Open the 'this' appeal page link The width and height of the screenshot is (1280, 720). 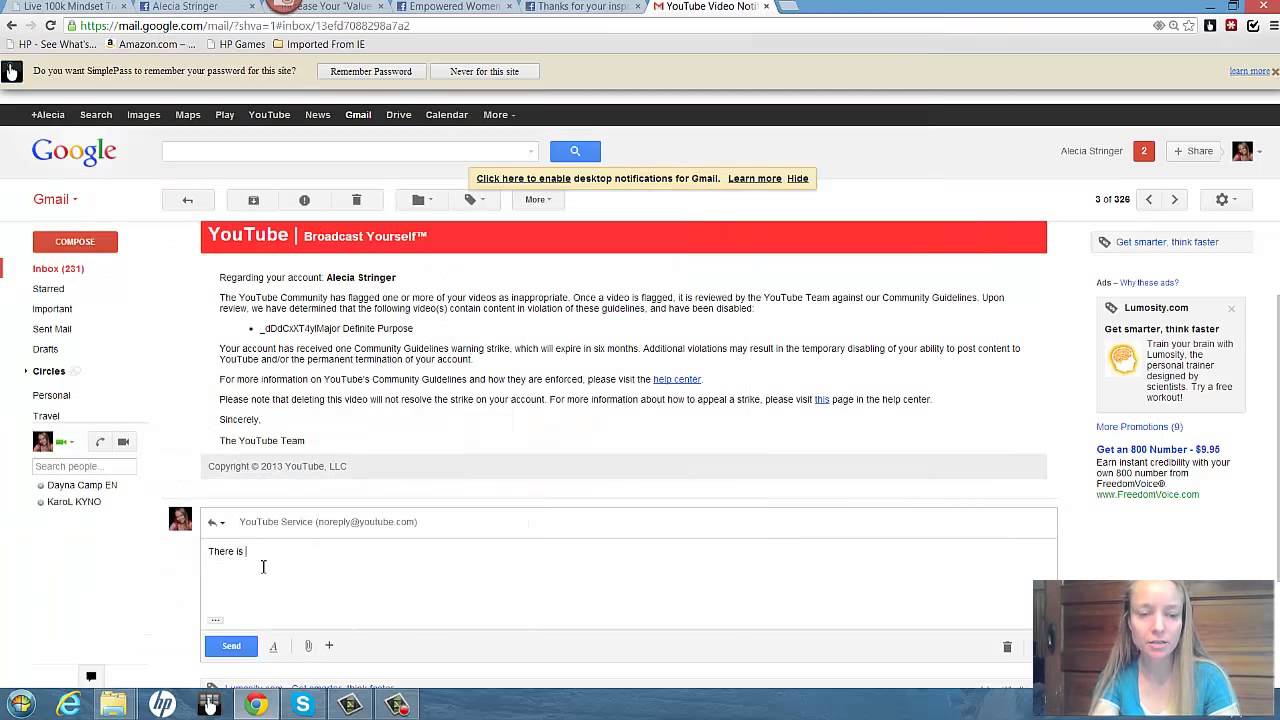822,400
